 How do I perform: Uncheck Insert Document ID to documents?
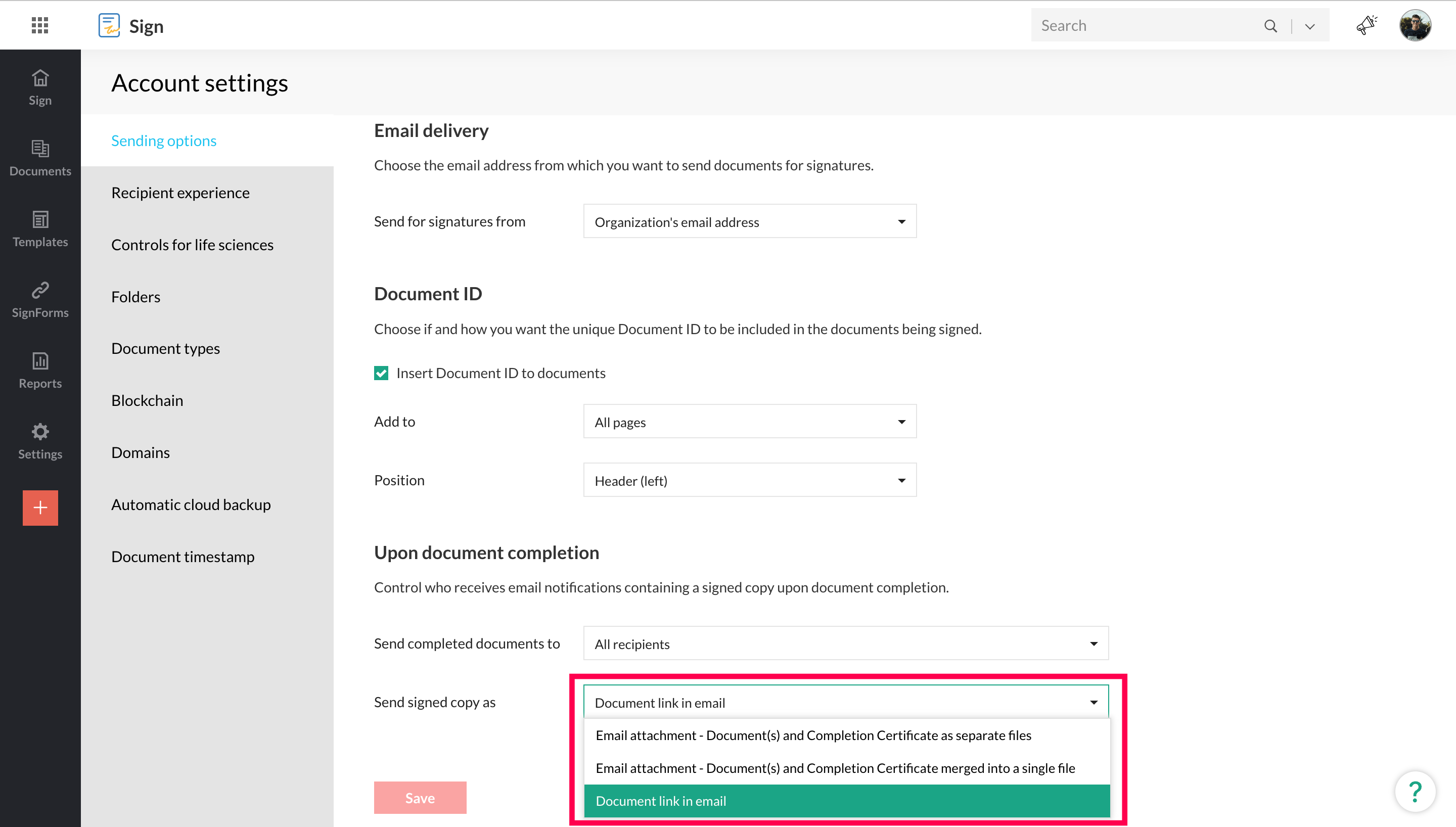(x=382, y=373)
